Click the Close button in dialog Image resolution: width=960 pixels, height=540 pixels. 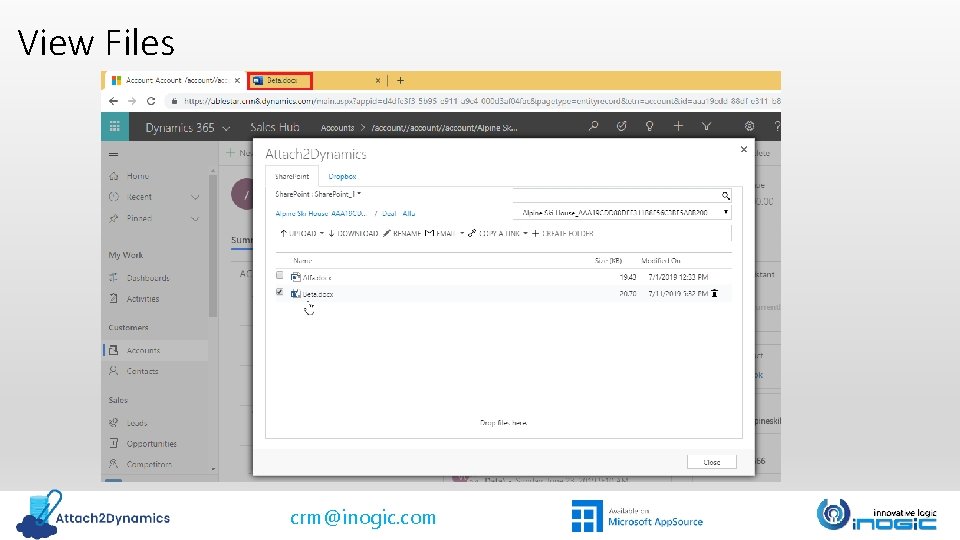(x=711, y=462)
